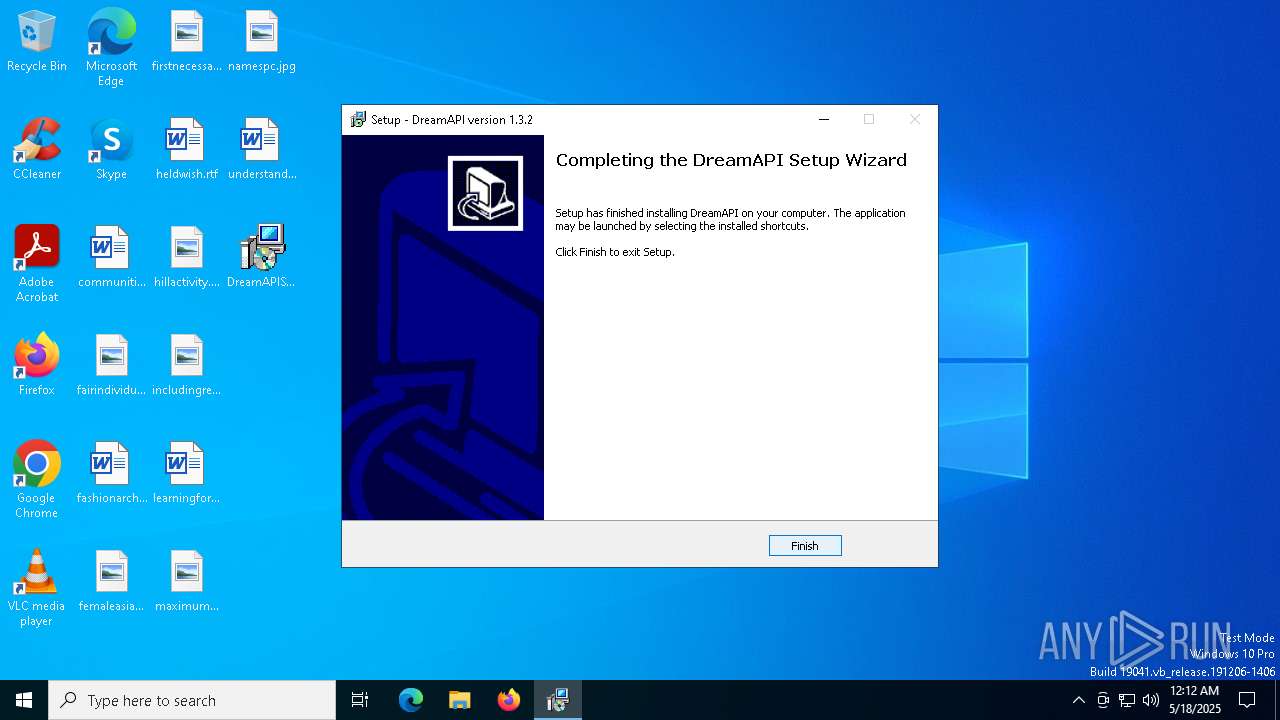This screenshot has width=1280, height=720.
Task: Click the setup title bar icon menu
Action: point(358,120)
